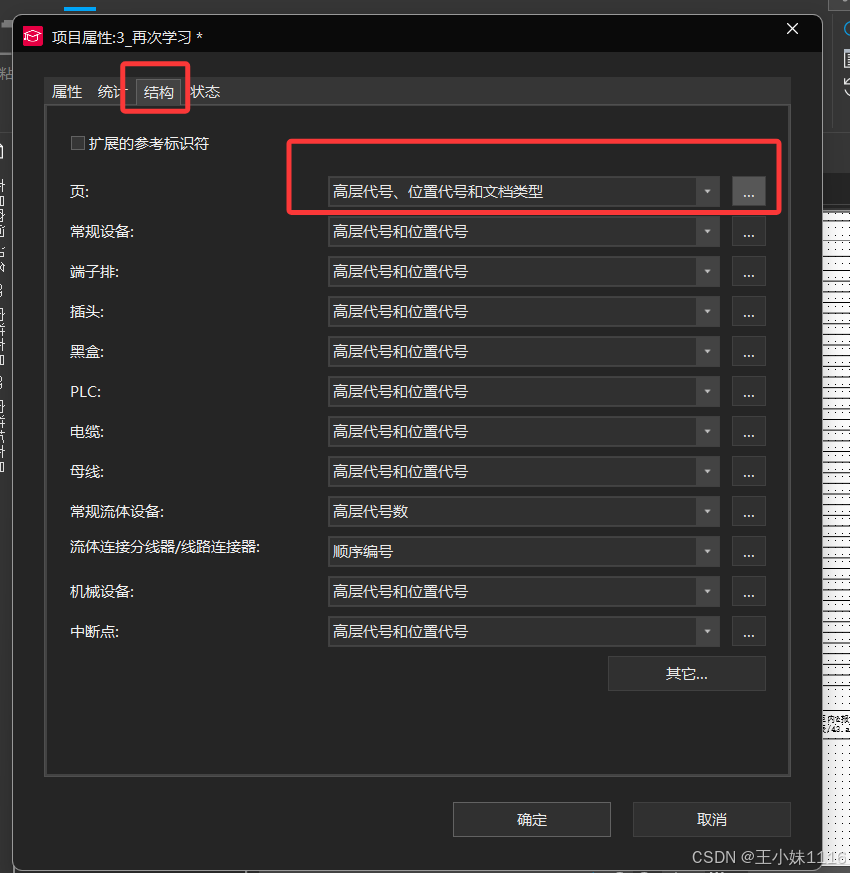Click the EPLAN logo in the dialog title bar
Image resolution: width=850 pixels, height=873 pixels.
pyautogui.click(x=32, y=35)
